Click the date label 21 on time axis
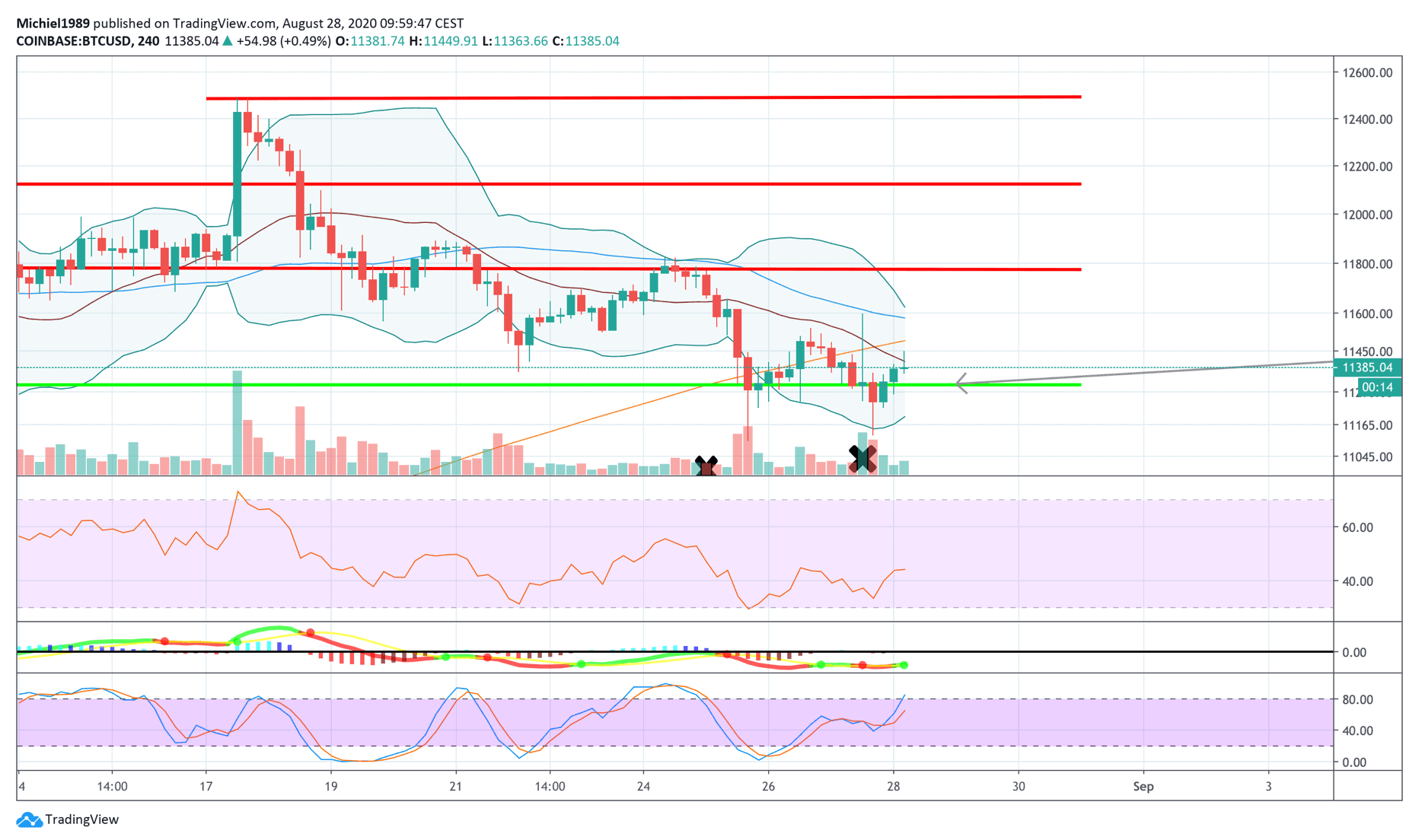Image resolution: width=1422 pixels, height=840 pixels. [x=455, y=786]
